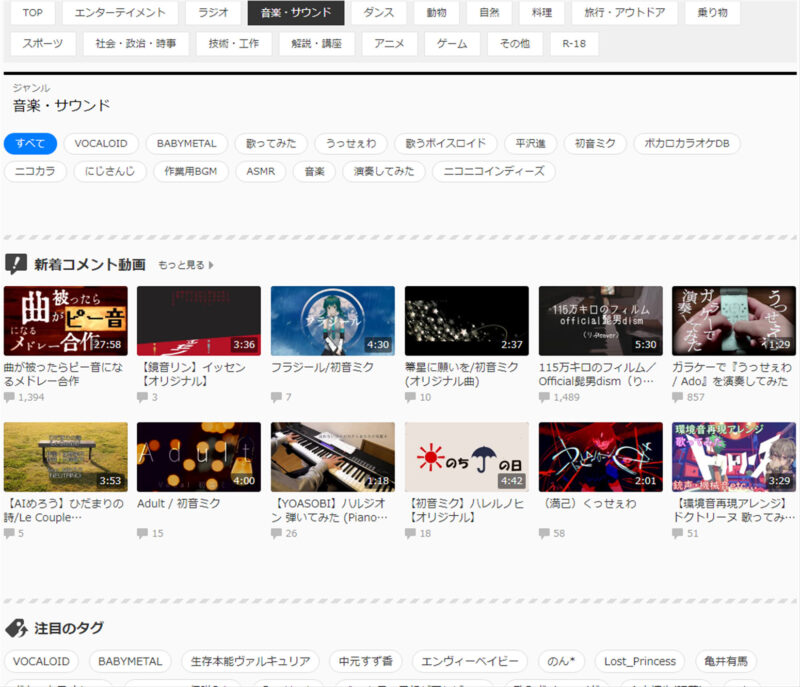This screenshot has height=687, width=800.
Task: Select 生存本能ヴァルキュリア featured tag
Action: (x=251, y=661)
